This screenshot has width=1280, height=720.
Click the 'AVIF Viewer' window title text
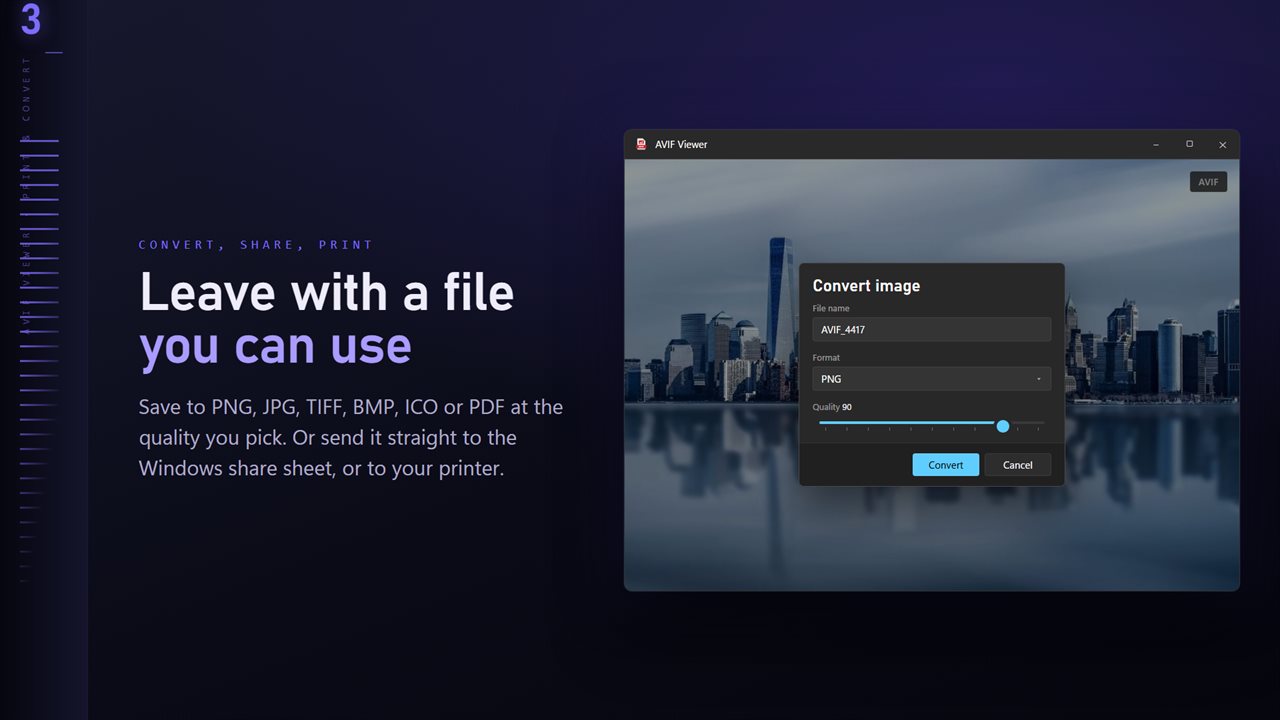point(681,145)
